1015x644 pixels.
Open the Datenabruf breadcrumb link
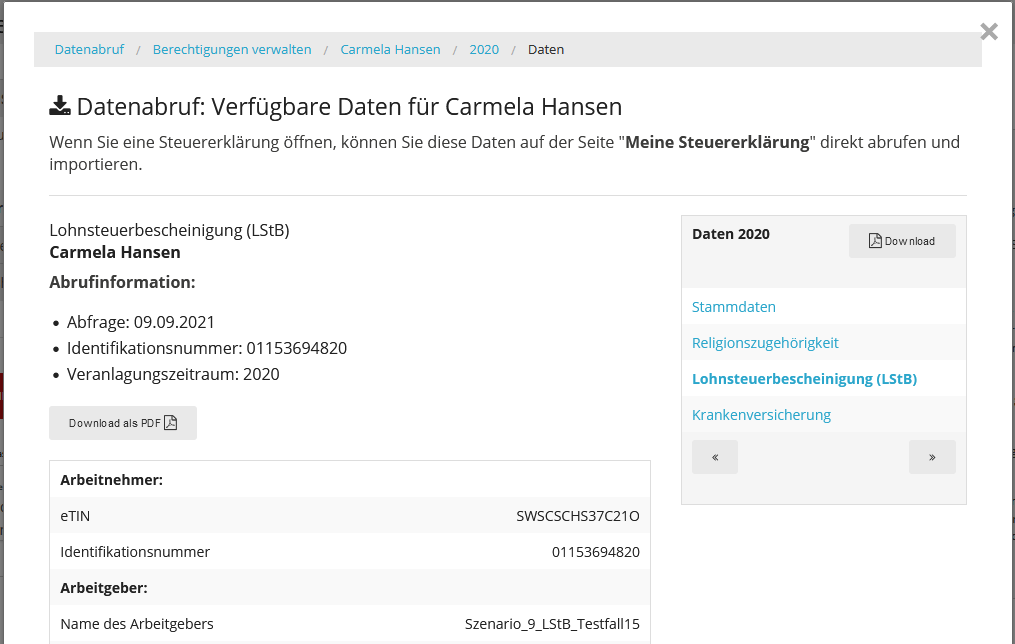tap(89, 49)
